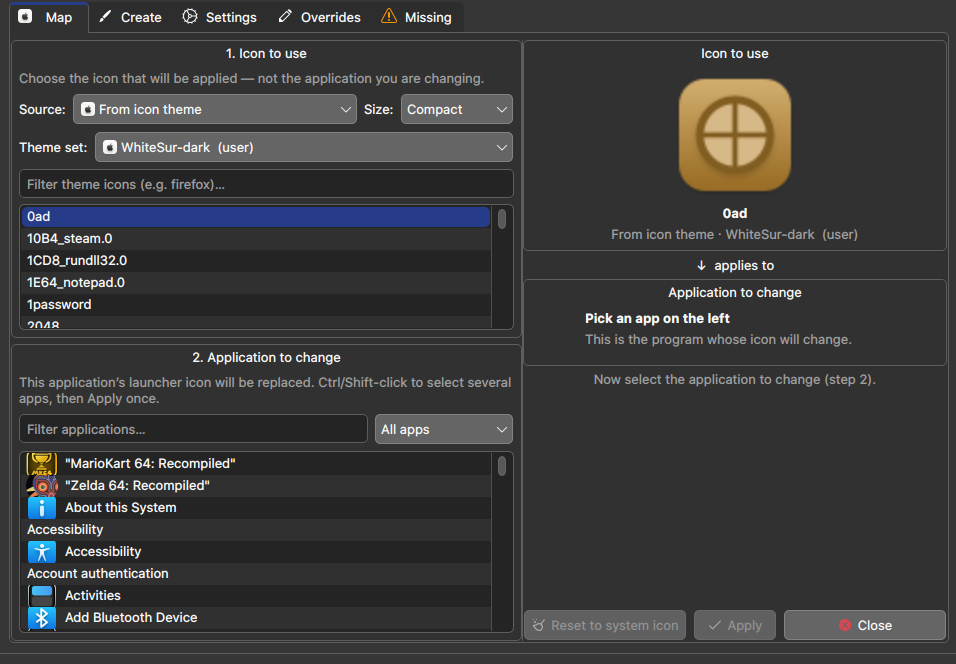Open the Source dropdown 'From icon theme'
Viewport: 956px width, 664px height.
pyautogui.click(x=215, y=109)
